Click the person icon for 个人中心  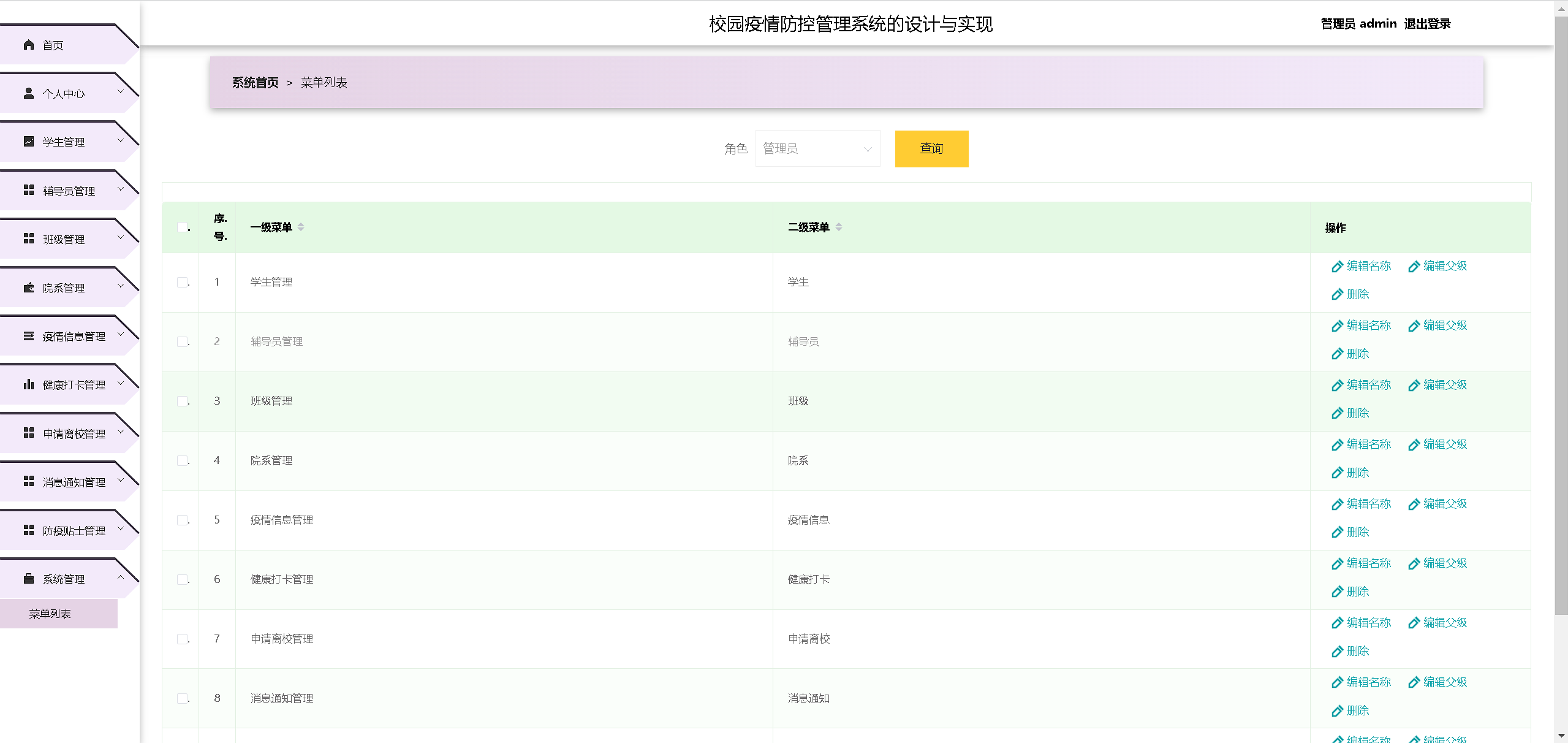[28, 93]
